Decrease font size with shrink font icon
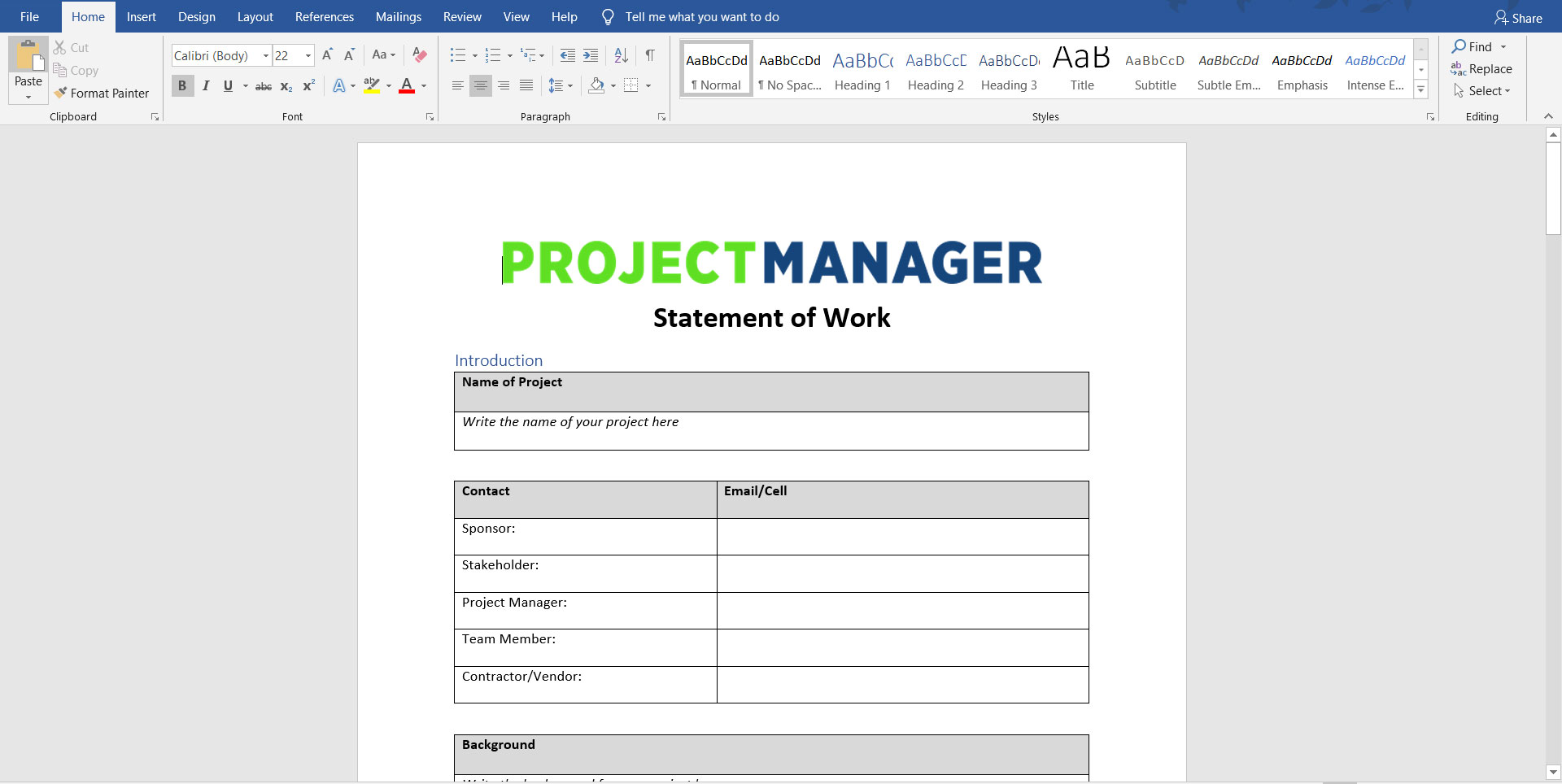This screenshot has width=1562, height=784. 349,55
